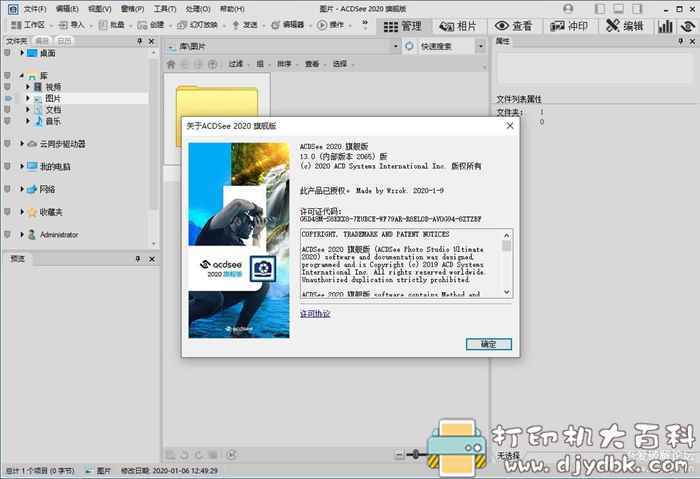Click the ACDSee app icon in title bar
The width and height of the screenshot is (700, 479).
click(13, 9)
